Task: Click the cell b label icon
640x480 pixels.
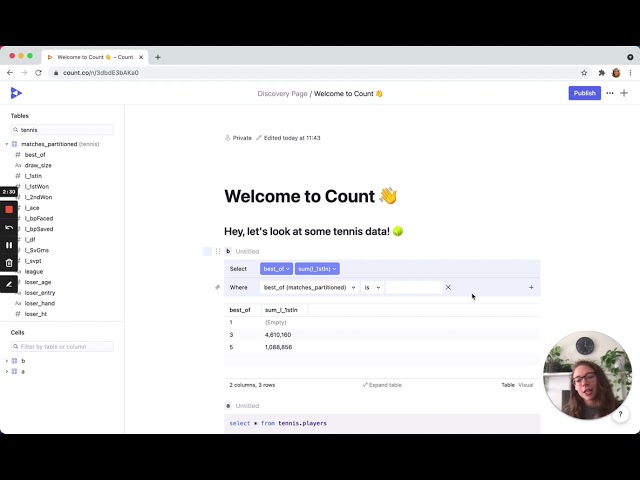Action: (x=228, y=251)
